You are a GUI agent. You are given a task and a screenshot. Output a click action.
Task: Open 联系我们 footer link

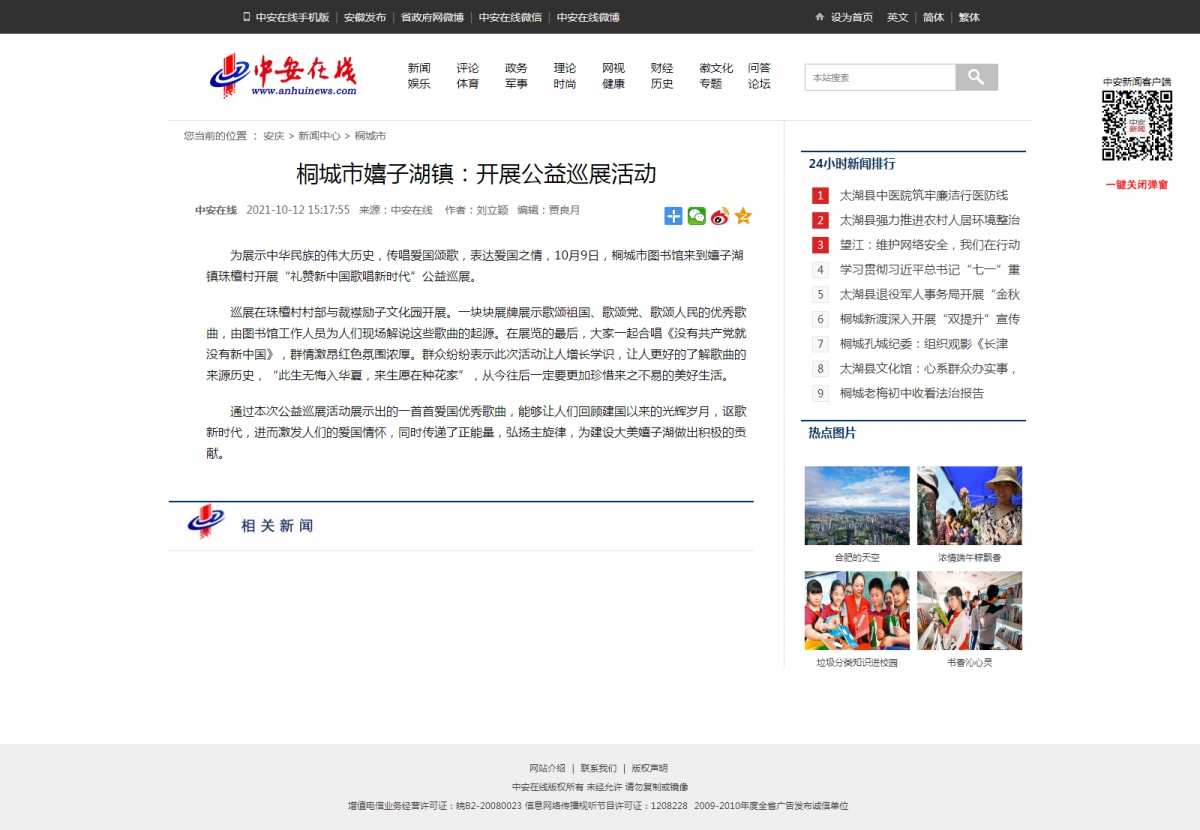coord(599,768)
